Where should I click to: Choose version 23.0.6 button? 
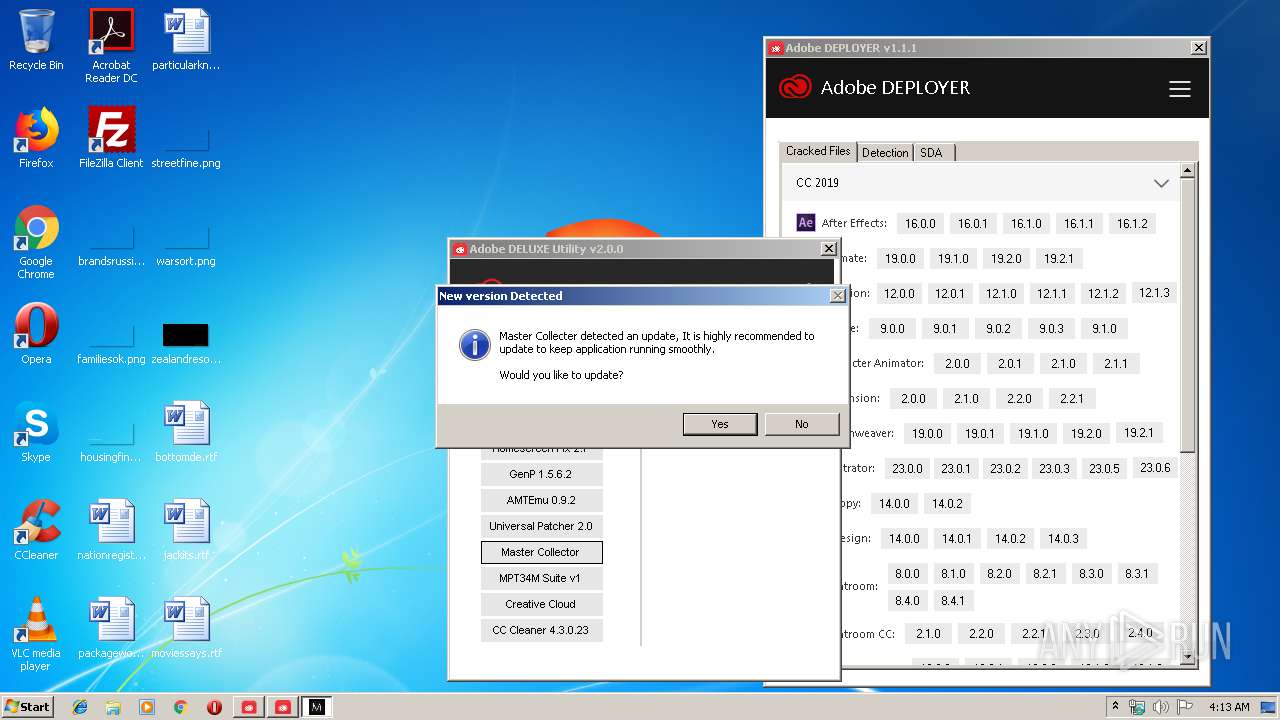(x=1155, y=467)
